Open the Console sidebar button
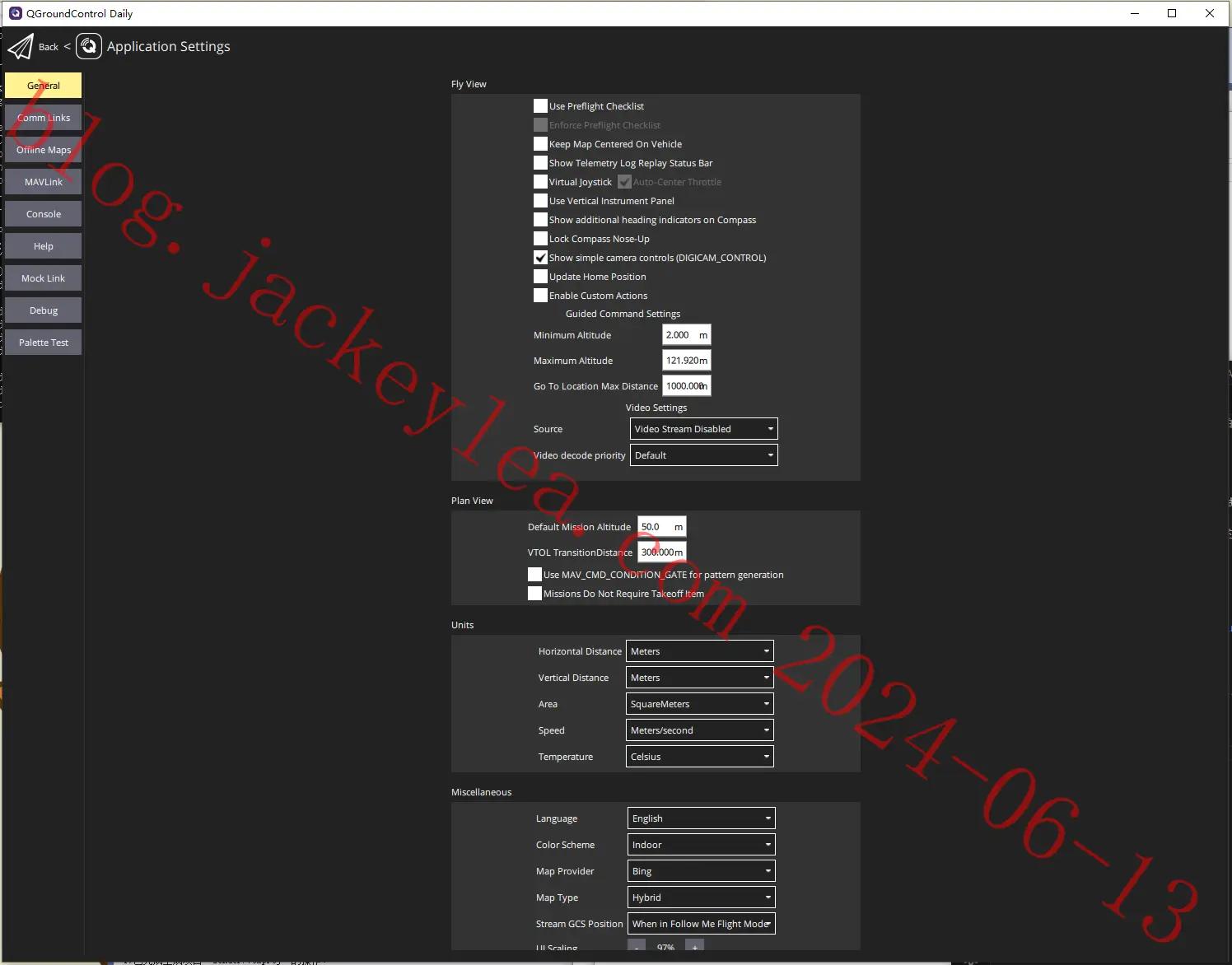Screen dimensions: 1232x965 [x=44, y=214]
